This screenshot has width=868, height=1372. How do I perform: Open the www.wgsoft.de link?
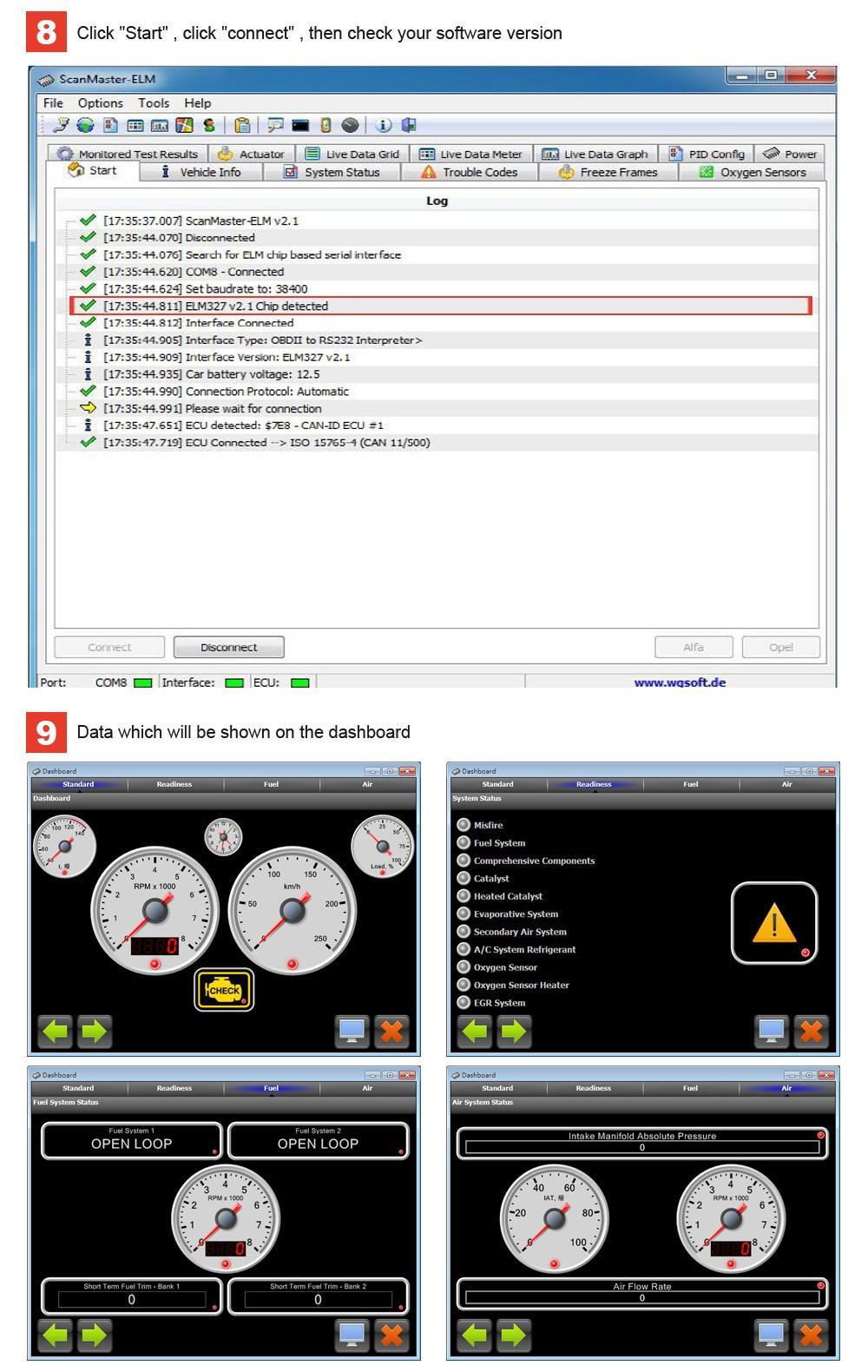(680, 682)
